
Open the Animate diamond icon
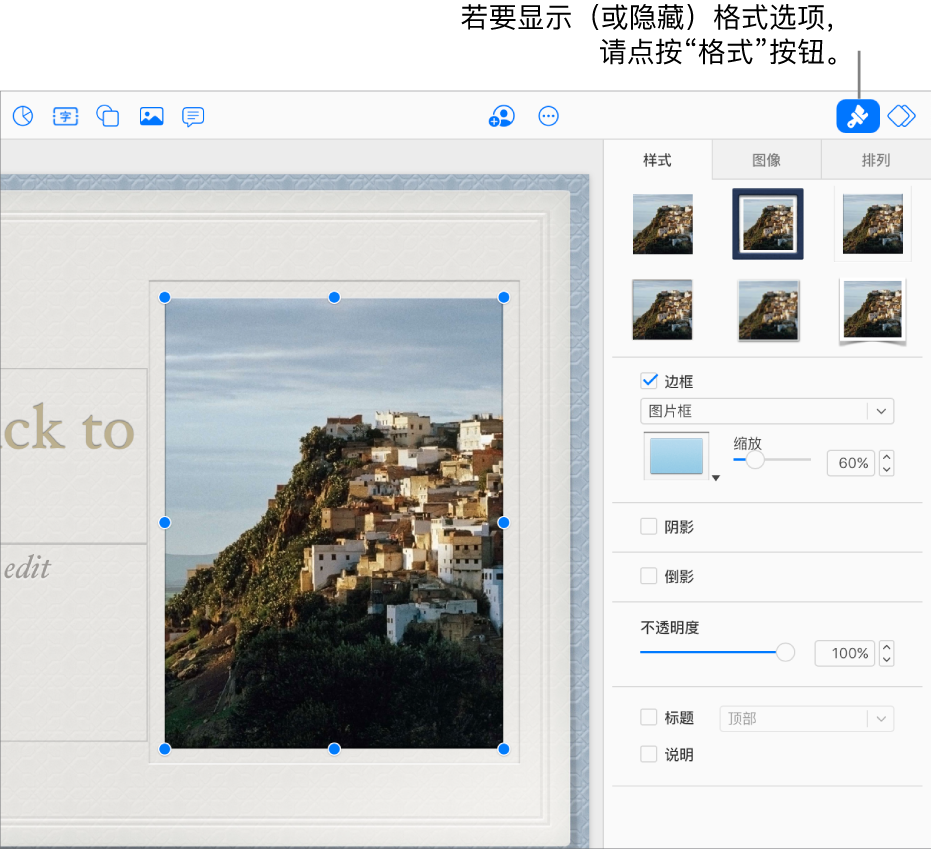click(x=901, y=116)
